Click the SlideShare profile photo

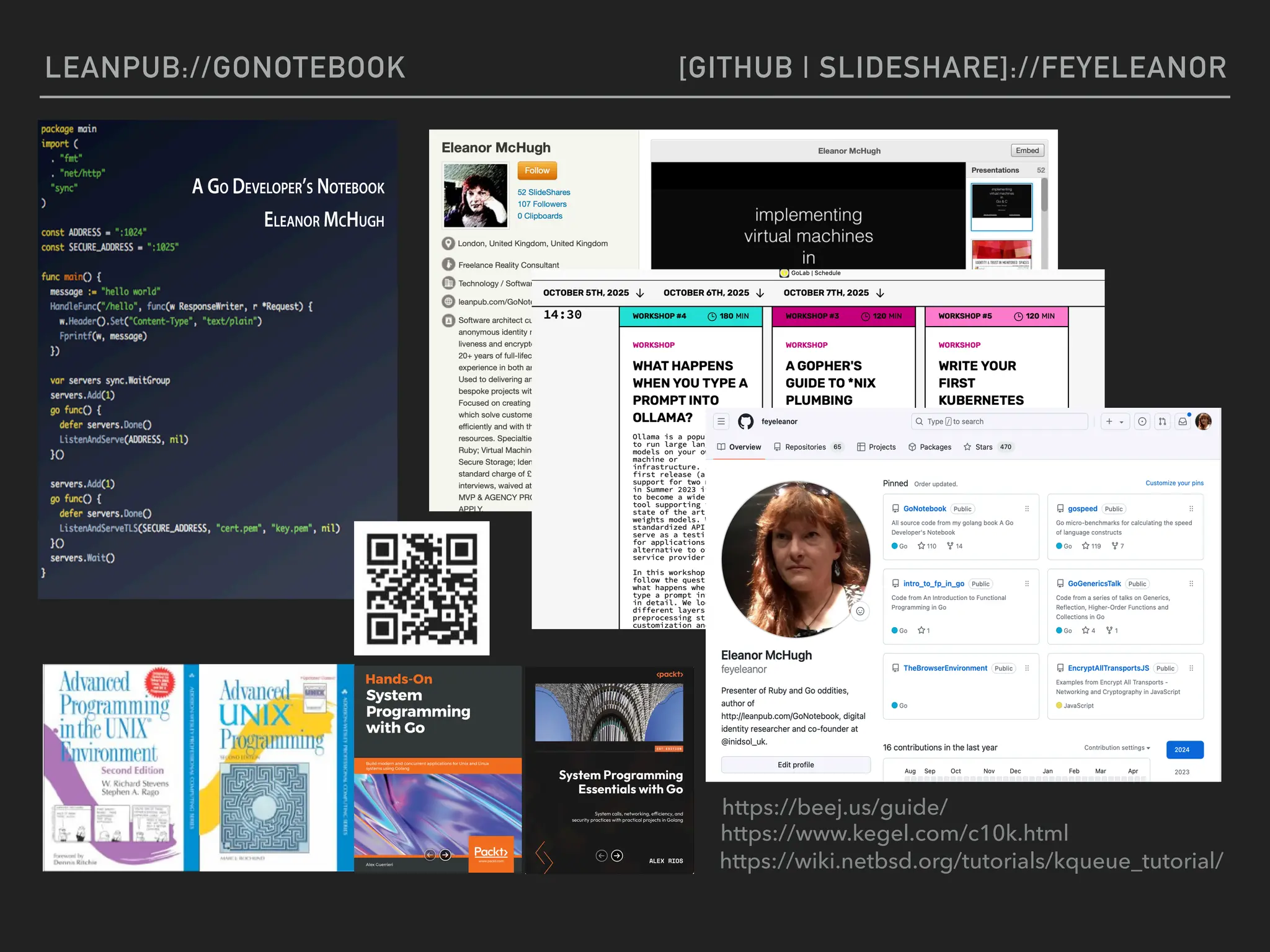click(x=475, y=195)
